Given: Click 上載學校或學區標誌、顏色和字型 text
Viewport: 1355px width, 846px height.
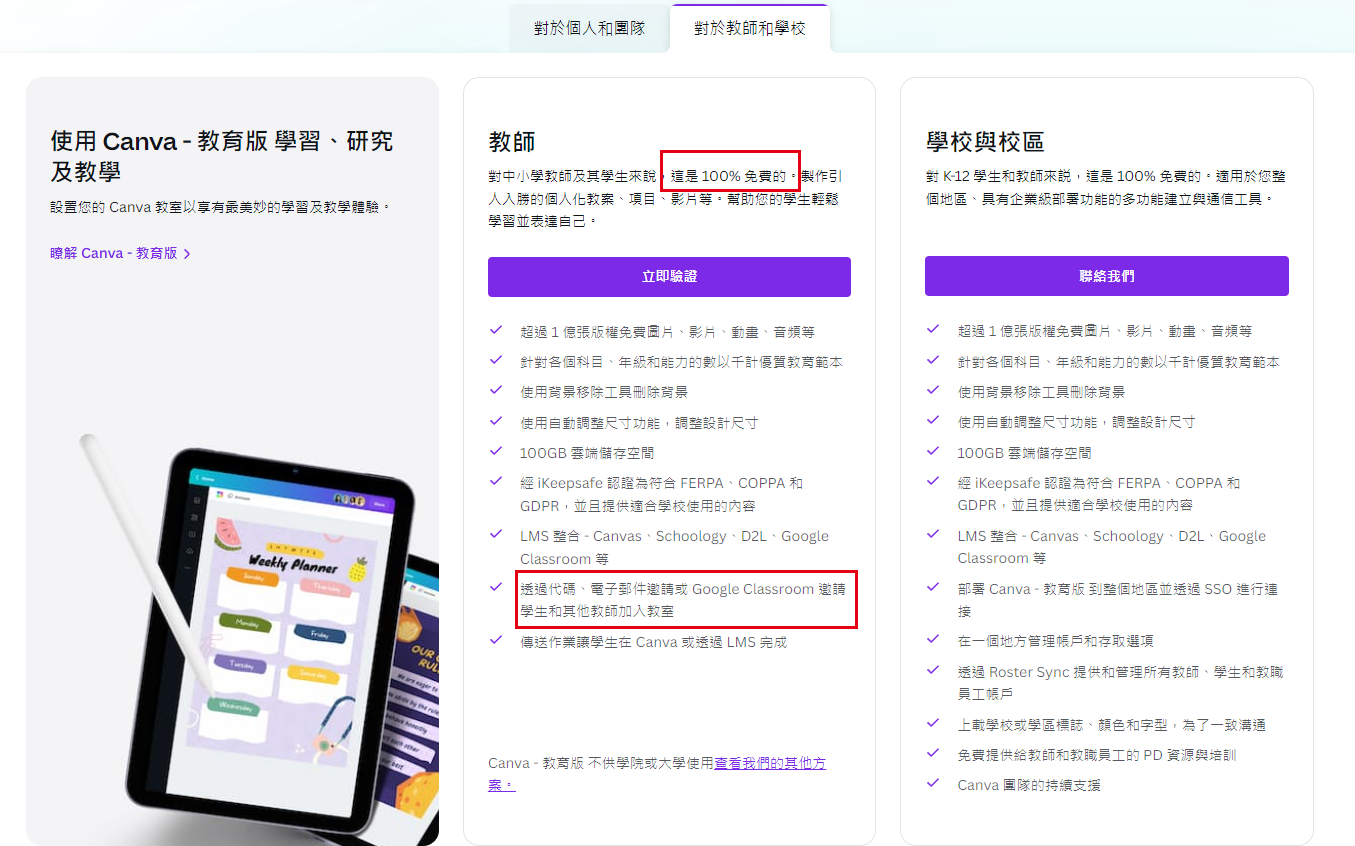Looking at the screenshot, I should pyautogui.click(x=1112, y=724).
